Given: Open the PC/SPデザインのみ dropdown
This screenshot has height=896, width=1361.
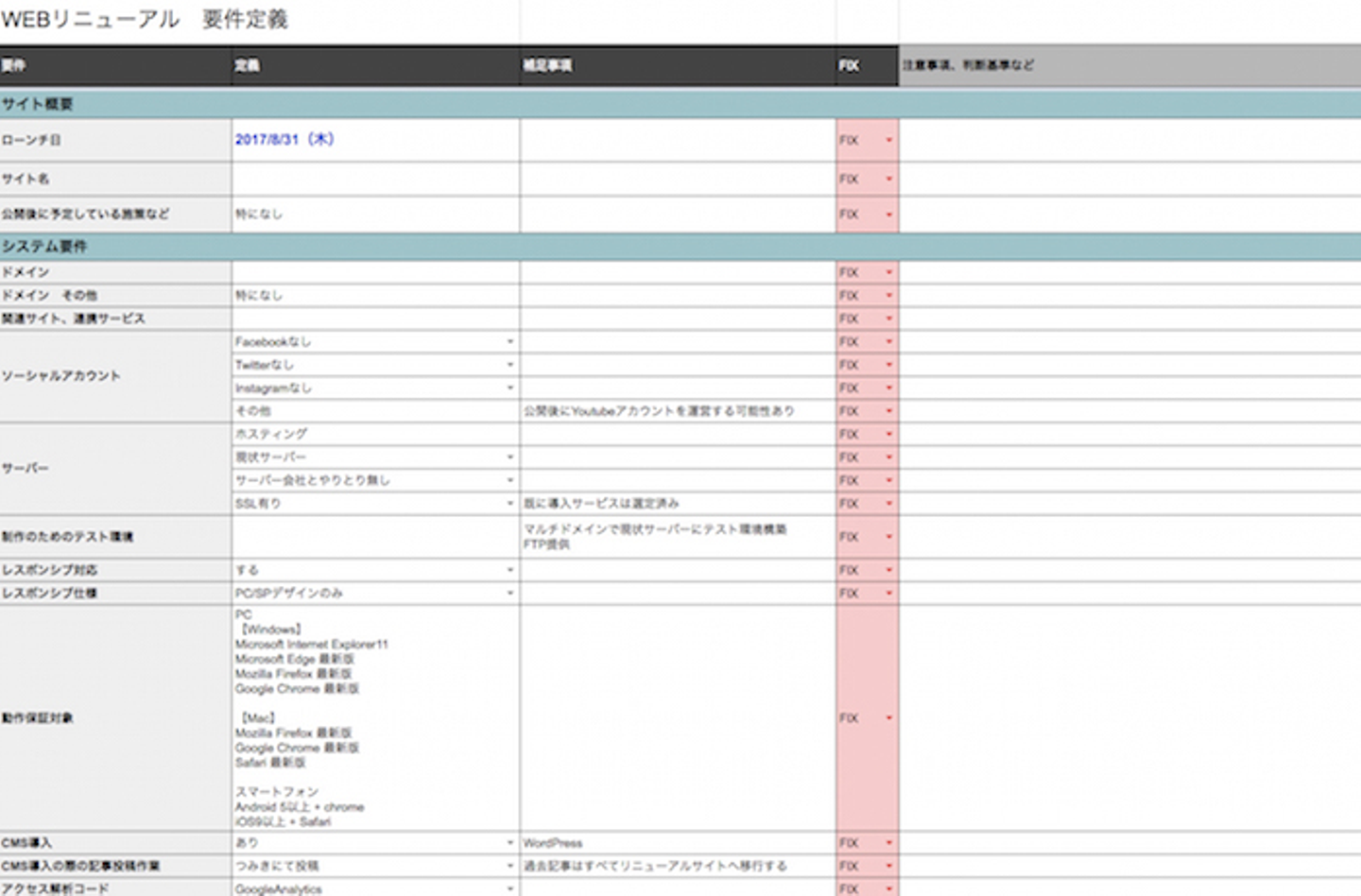Looking at the screenshot, I should (x=510, y=594).
